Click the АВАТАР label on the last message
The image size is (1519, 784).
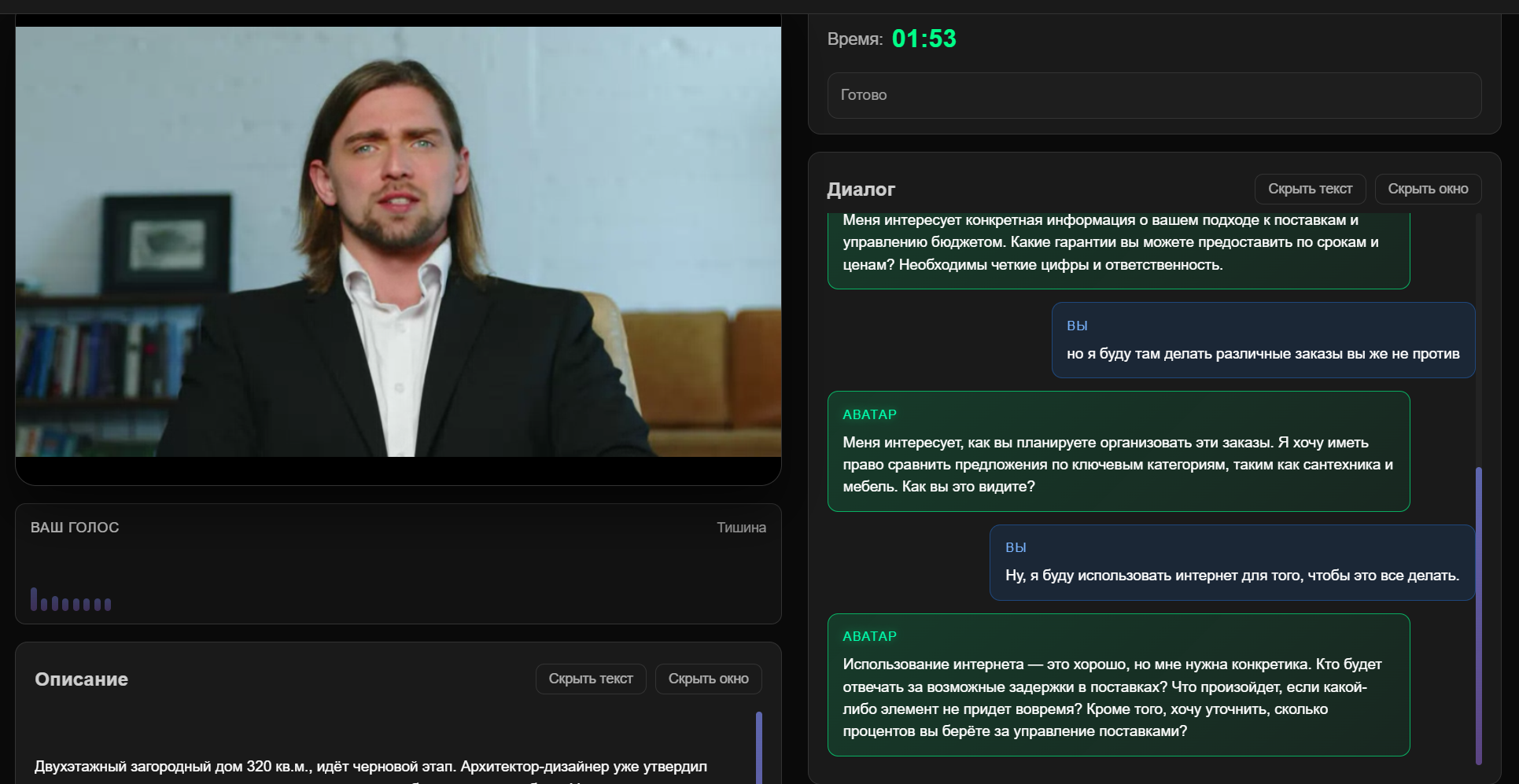pos(869,635)
